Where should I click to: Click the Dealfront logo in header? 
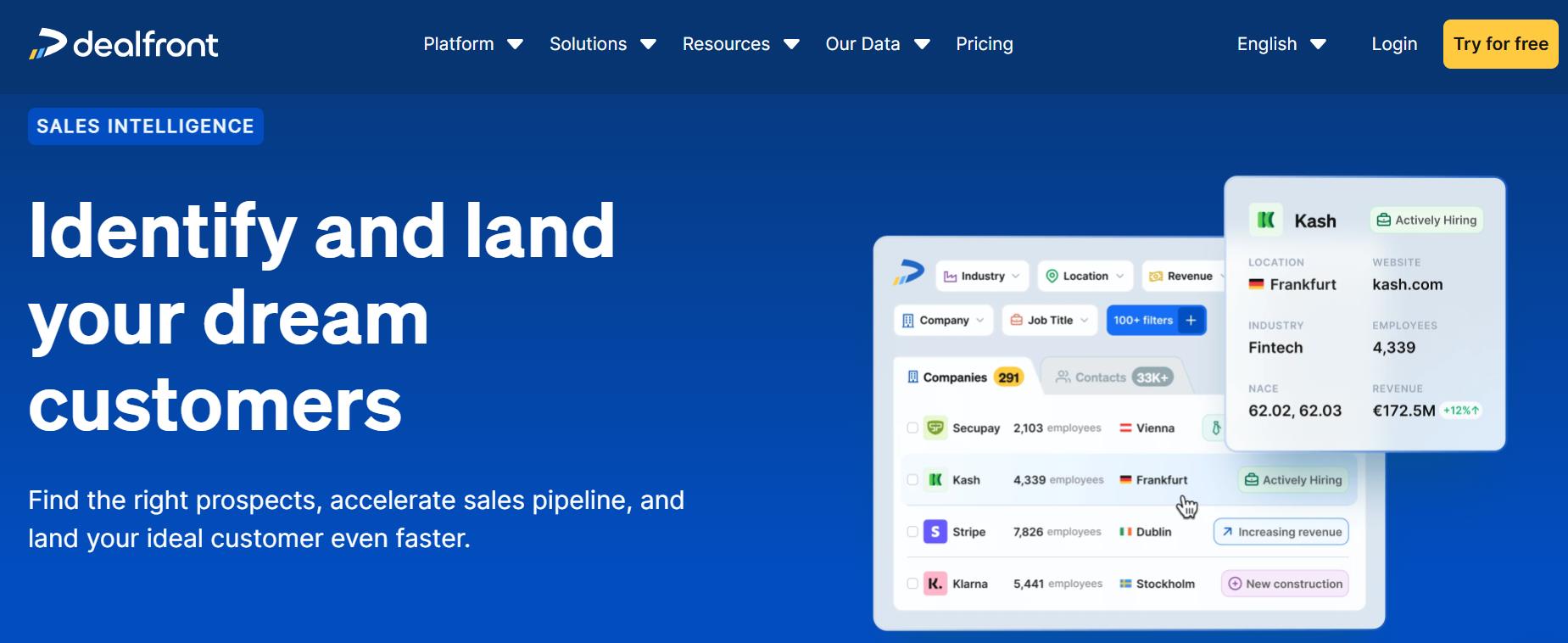coord(124,44)
